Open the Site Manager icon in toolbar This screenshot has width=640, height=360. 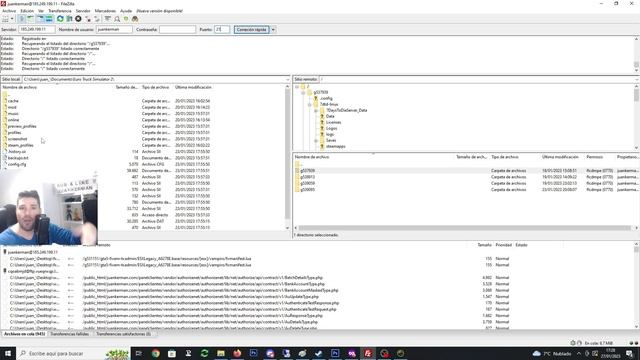pos(5,19)
